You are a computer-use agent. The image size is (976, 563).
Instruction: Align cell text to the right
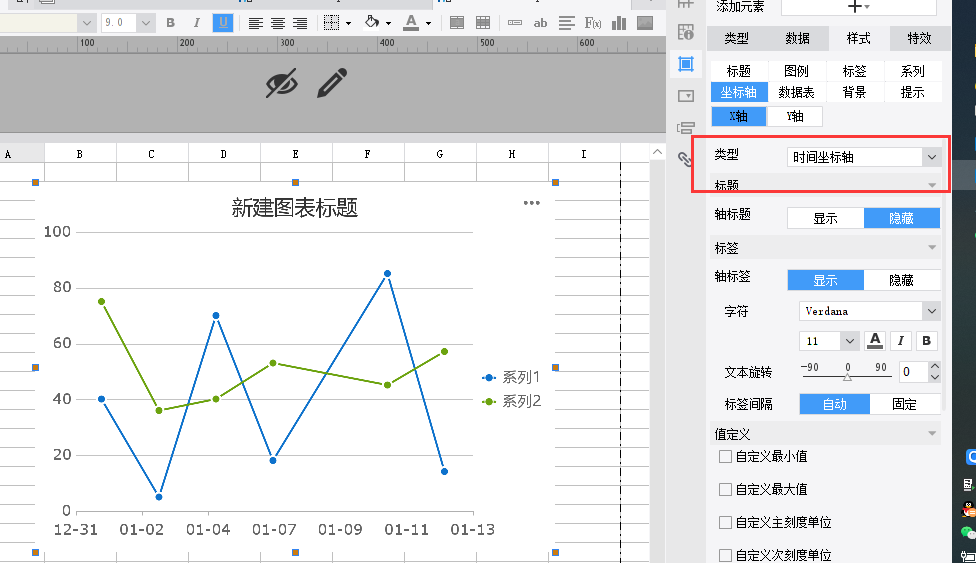(300, 24)
